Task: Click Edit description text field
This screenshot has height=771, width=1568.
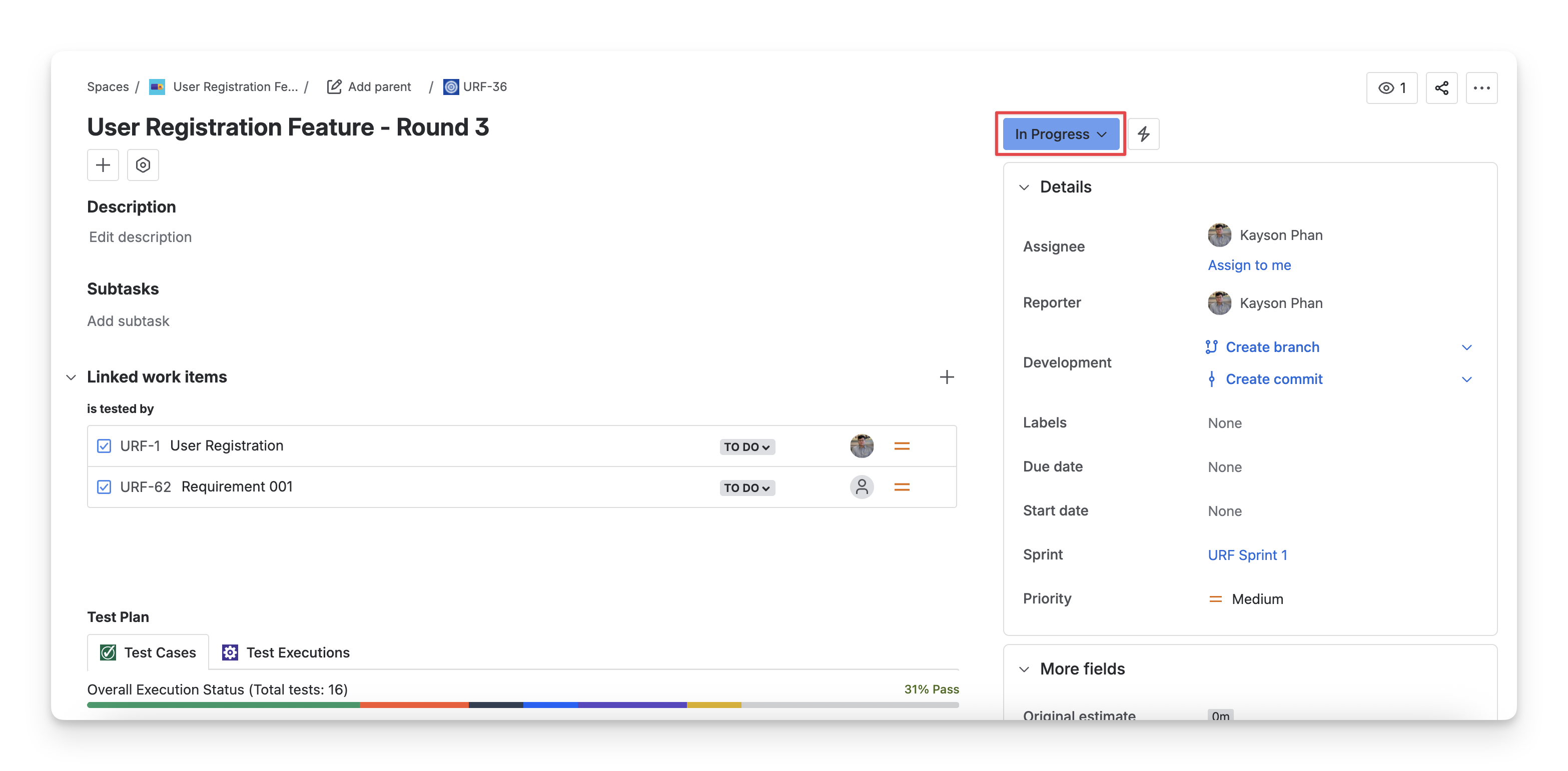Action: click(140, 236)
